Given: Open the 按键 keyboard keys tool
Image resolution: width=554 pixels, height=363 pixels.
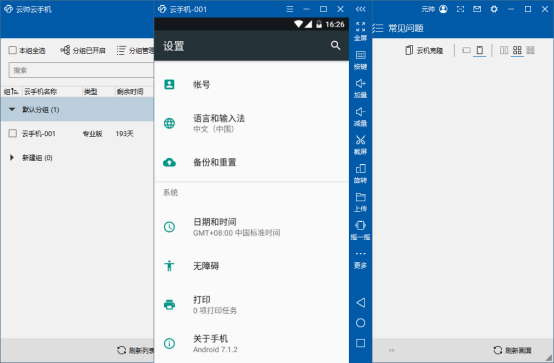Looking at the screenshot, I should pos(360,60).
